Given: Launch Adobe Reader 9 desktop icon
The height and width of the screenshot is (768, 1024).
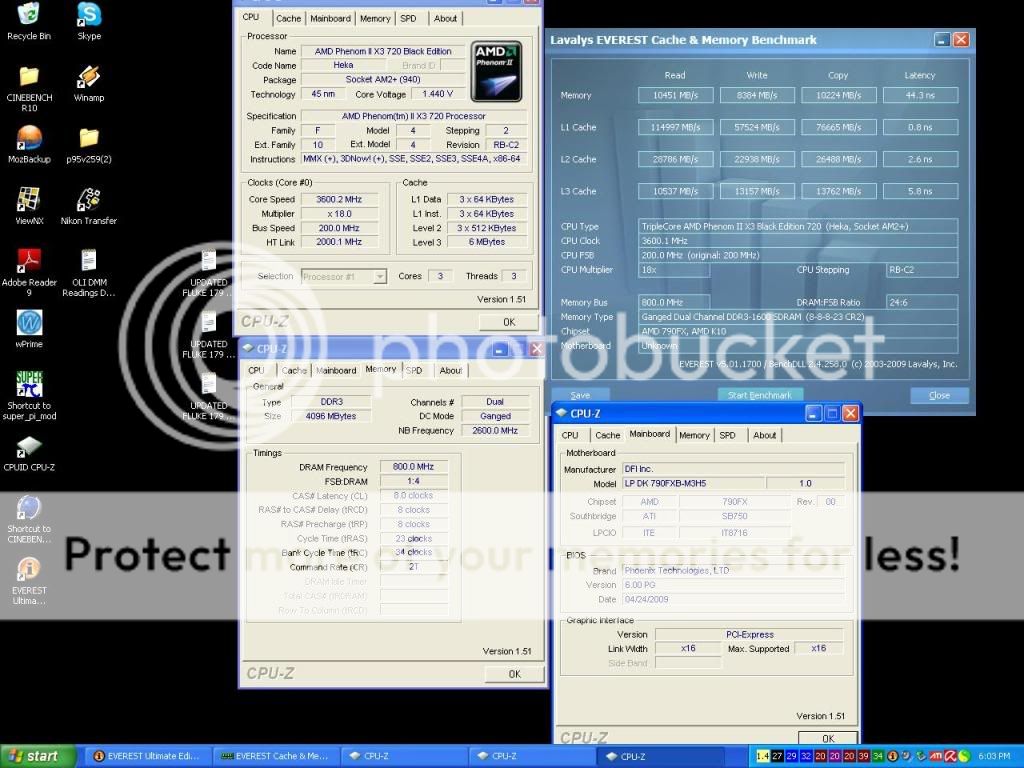Looking at the screenshot, I should coord(29,272).
